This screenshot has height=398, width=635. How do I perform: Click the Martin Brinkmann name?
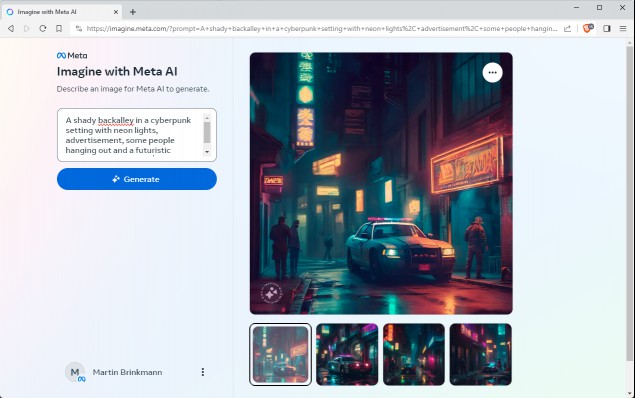tap(127, 372)
